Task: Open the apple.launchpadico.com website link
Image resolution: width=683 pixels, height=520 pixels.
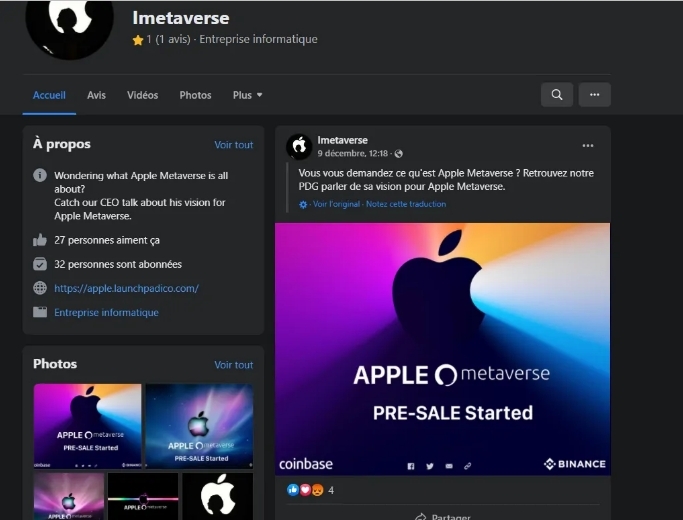Action: (x=126, y=288)
